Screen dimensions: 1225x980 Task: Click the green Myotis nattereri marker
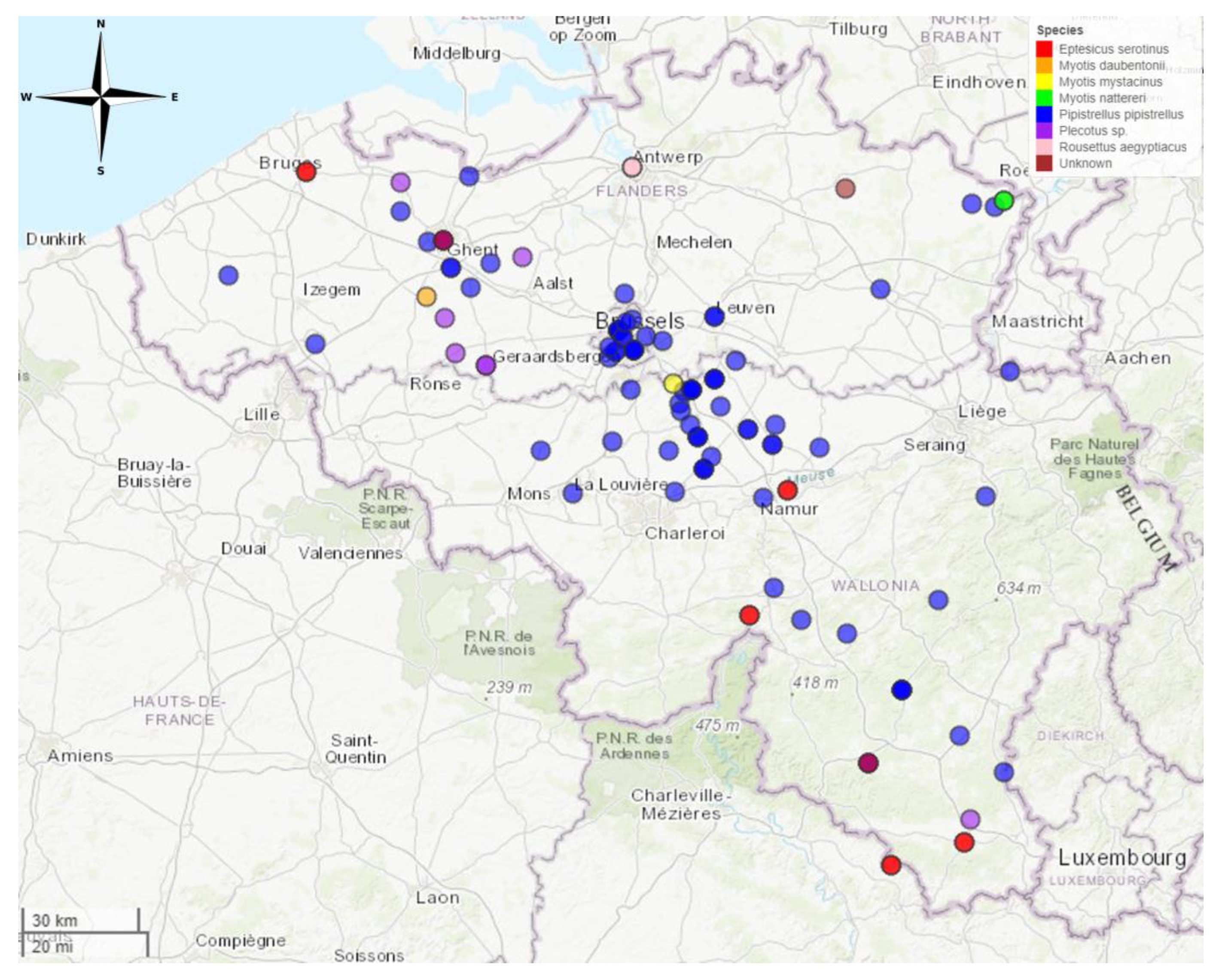(x=1004, y=201)
